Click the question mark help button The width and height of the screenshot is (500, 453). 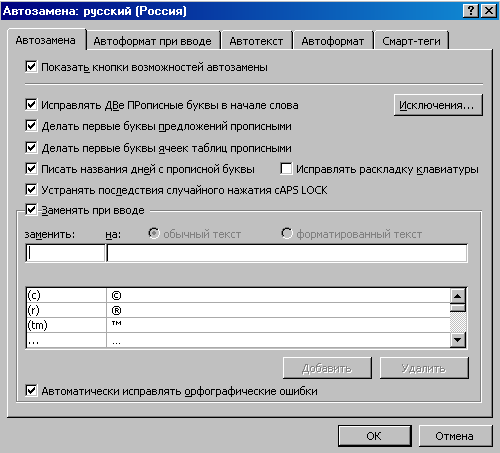click(x=471, y=11)
